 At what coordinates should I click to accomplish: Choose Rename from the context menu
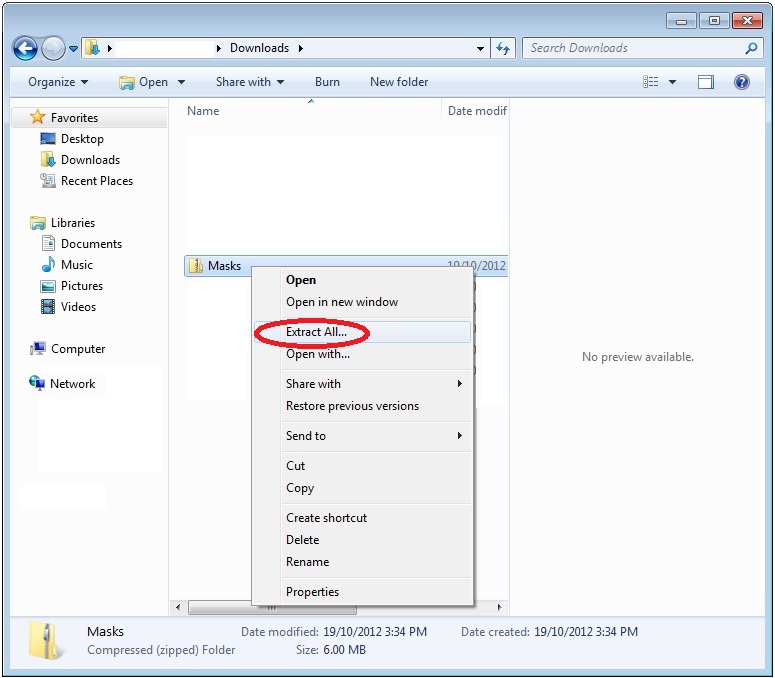pos(307,562)
